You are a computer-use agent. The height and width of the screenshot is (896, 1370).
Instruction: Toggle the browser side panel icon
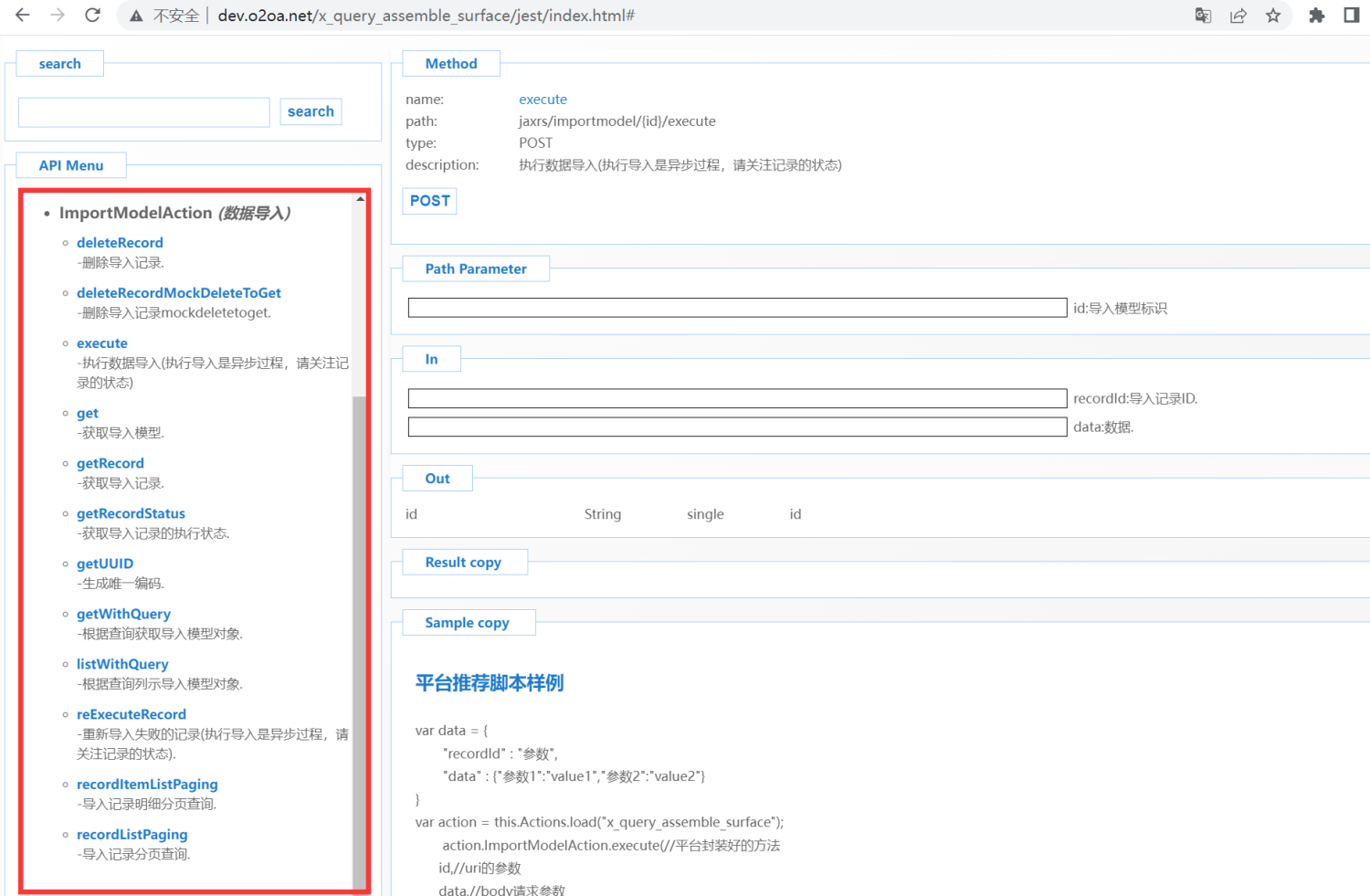[1351, 16]
